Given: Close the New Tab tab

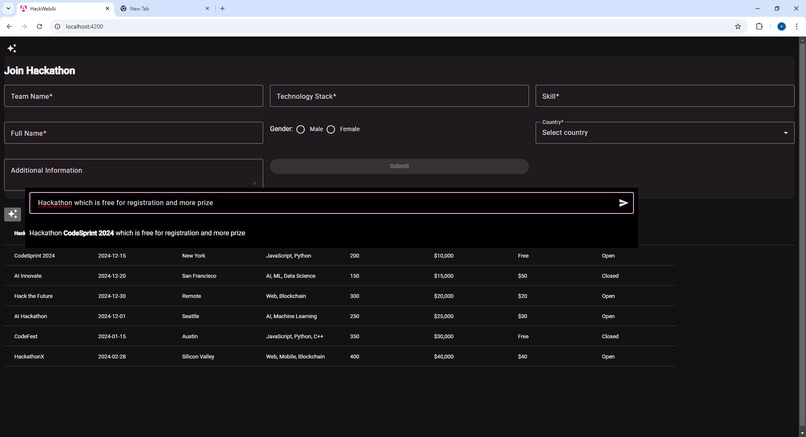Looking at the screenshot, I should [x=207, y=8].
